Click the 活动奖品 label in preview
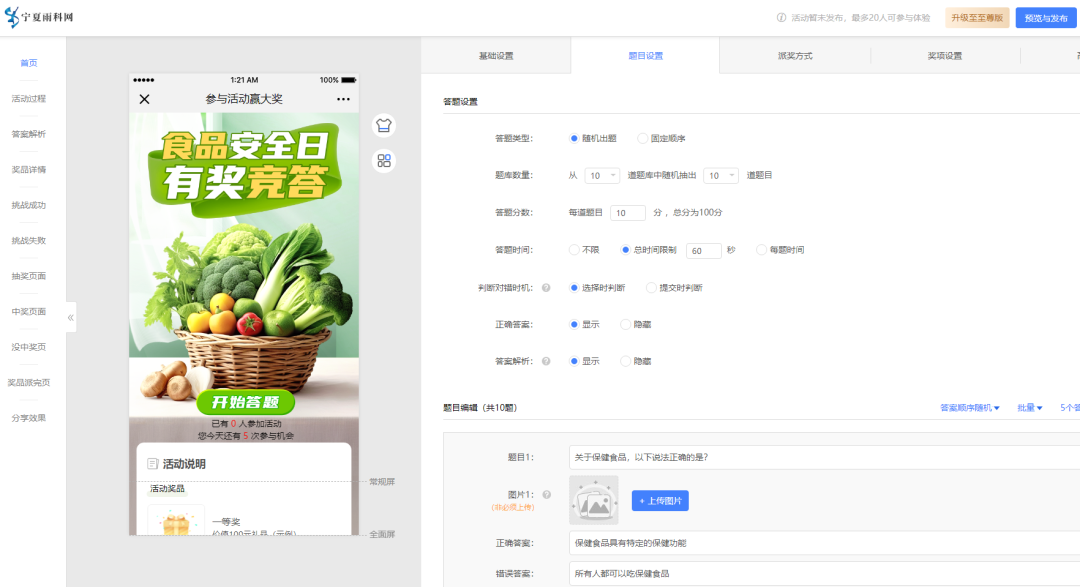Image resolution: width=1080 pixels, height=587 pixels. (167, 488)
